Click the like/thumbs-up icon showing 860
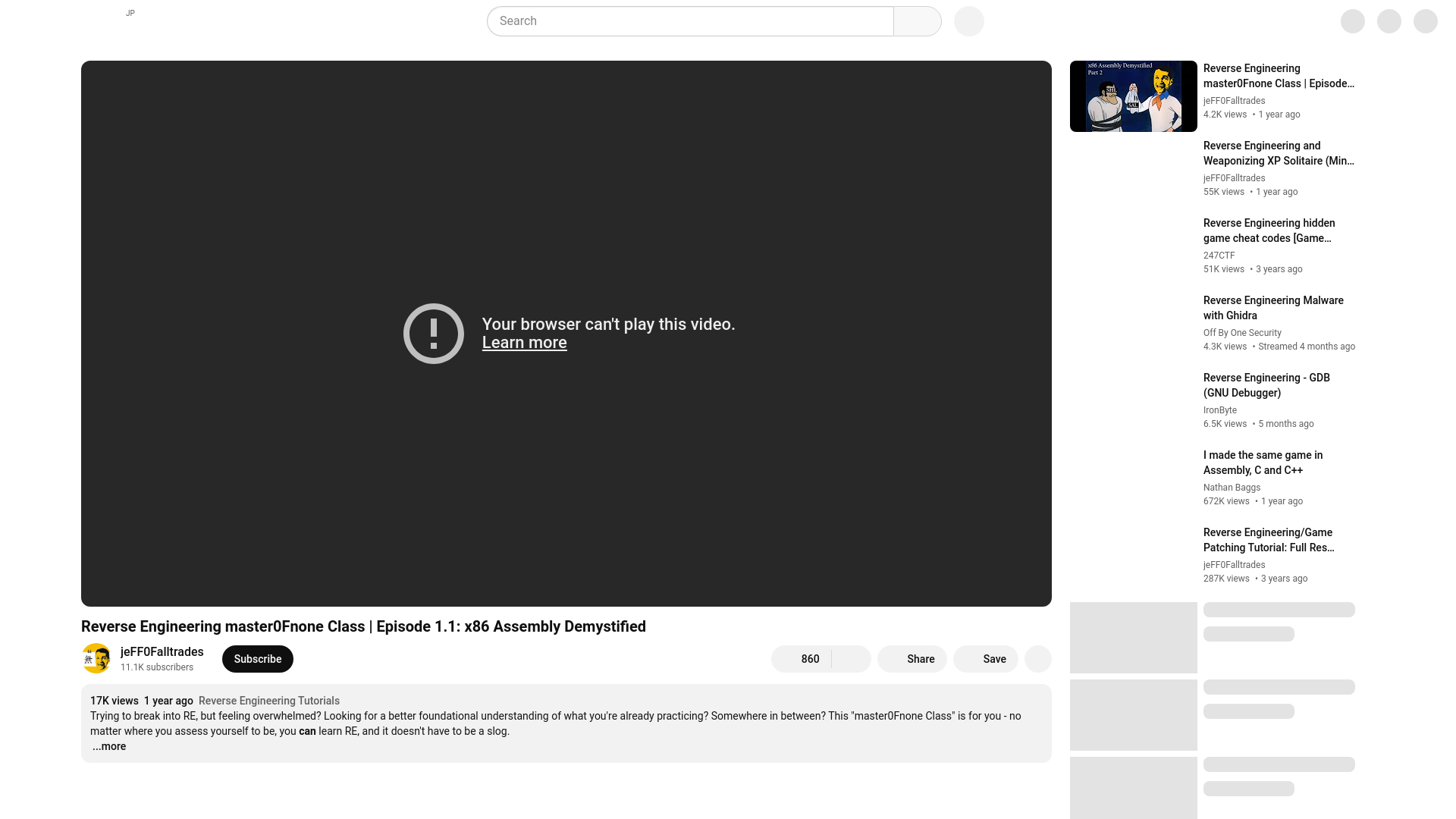Image resolution: width=1456 pixels, height=819 pixels. [800, 659]
